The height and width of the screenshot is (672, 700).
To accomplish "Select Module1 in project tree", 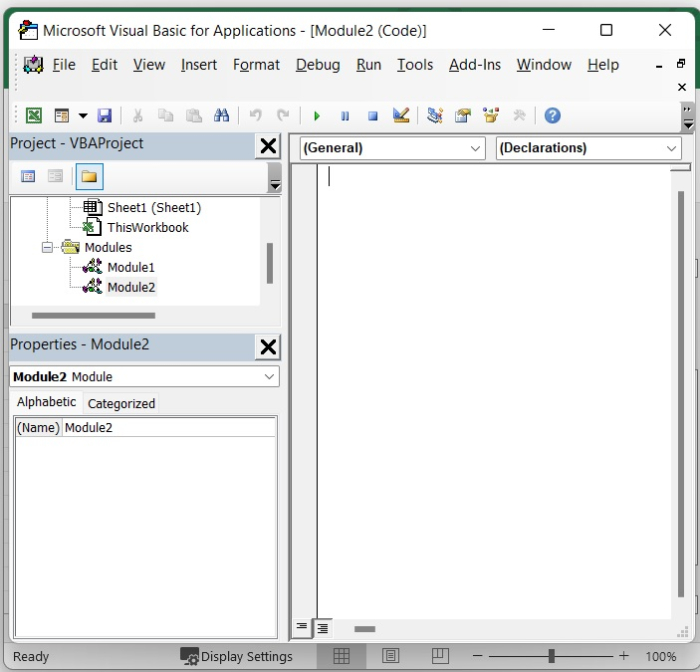I will 131,267.
